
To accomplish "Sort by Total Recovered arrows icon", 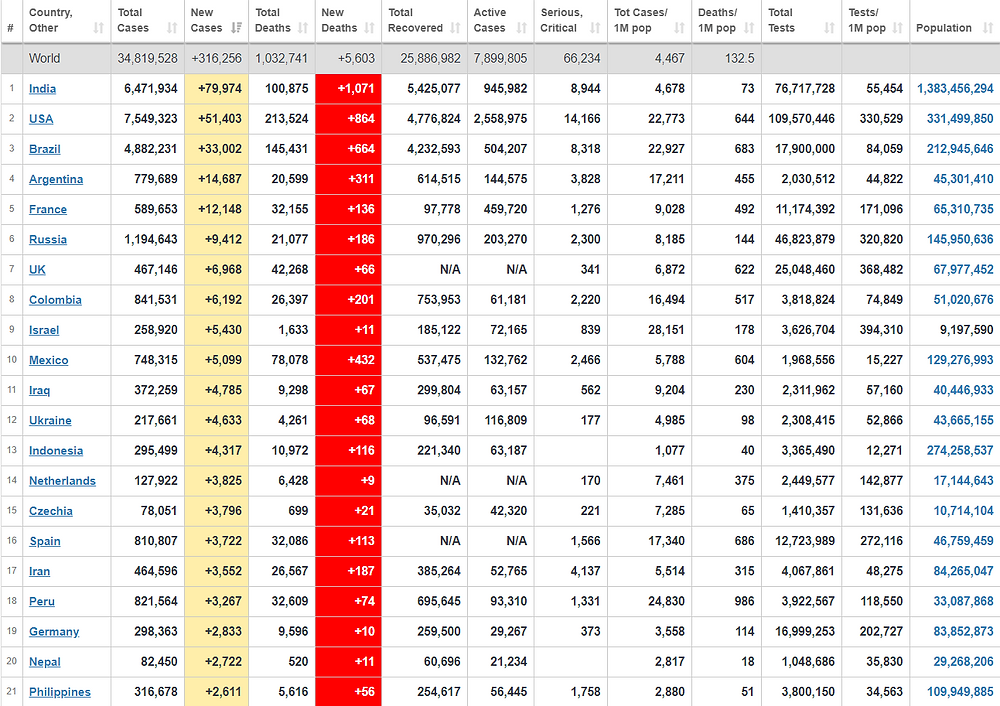I will (x=455, y=28).
